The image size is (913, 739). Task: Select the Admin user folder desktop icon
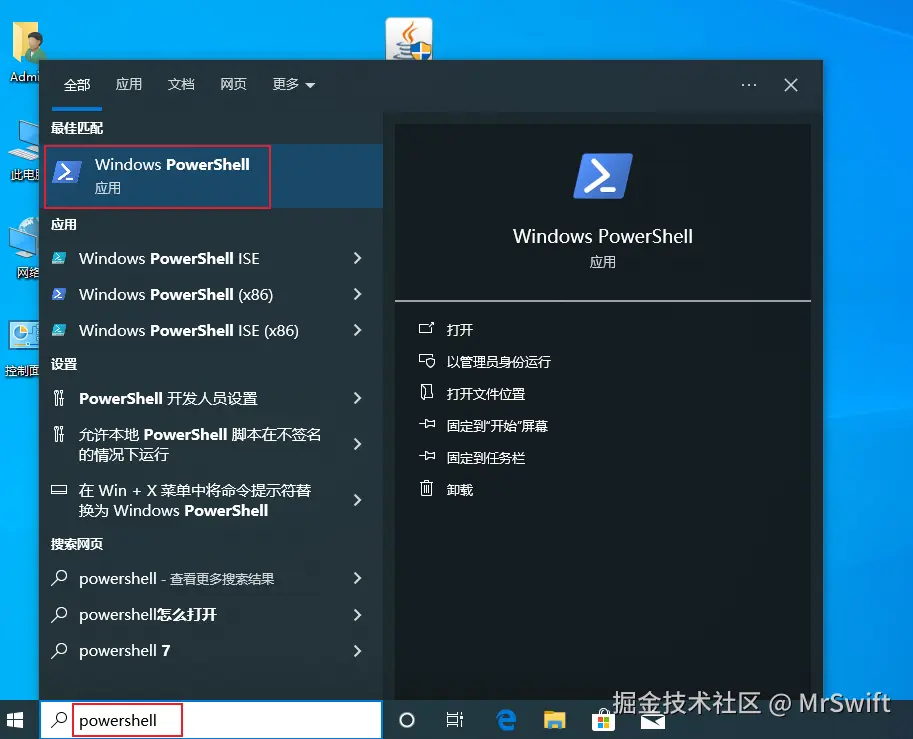23,52
